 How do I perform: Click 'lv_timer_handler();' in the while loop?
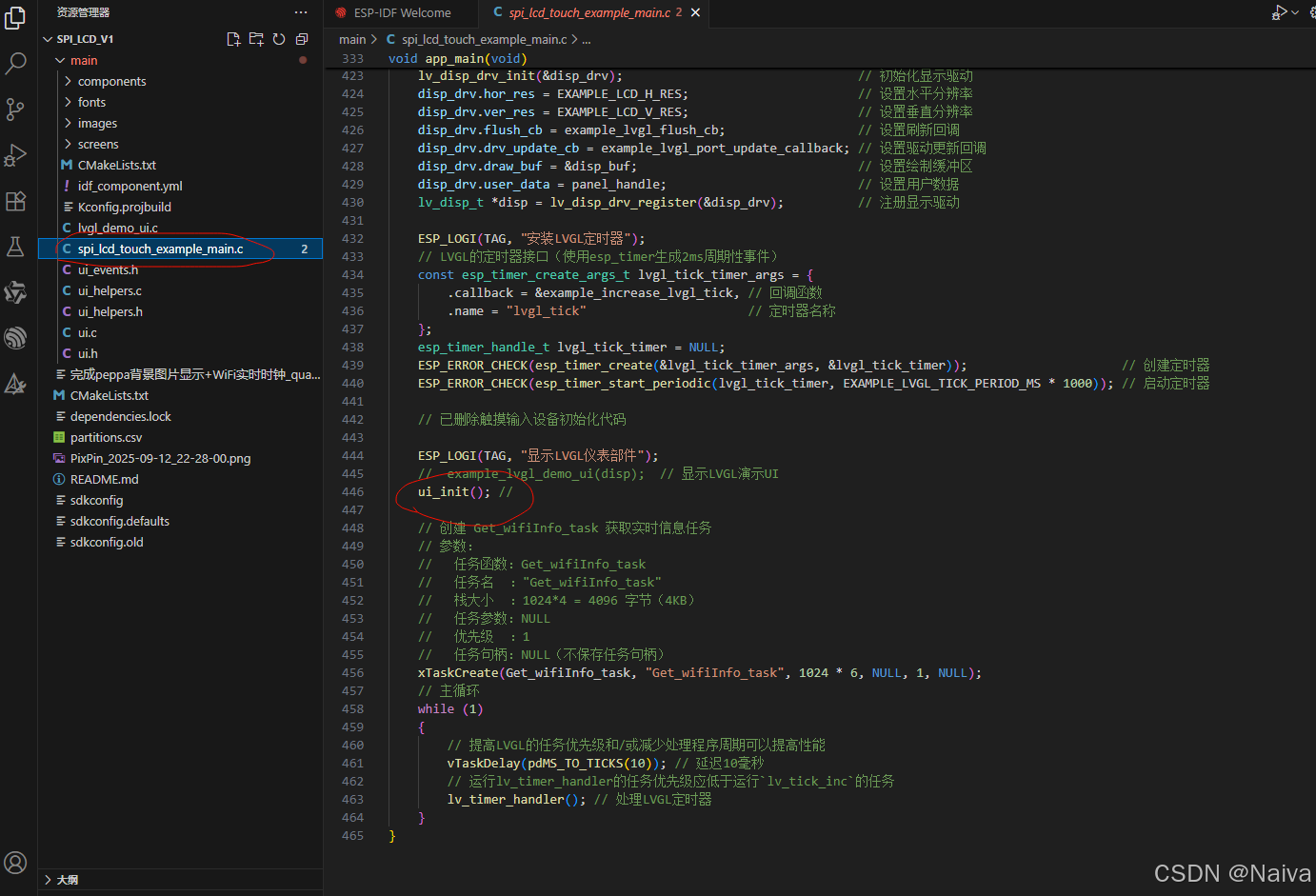516,800
